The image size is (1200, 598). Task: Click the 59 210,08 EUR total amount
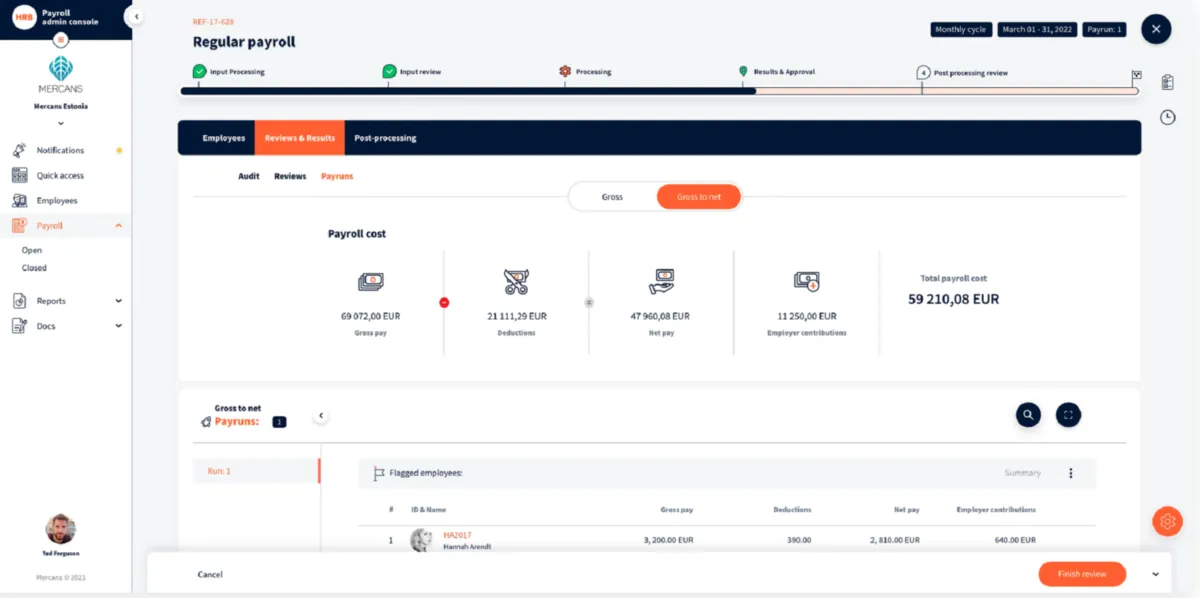953,299
